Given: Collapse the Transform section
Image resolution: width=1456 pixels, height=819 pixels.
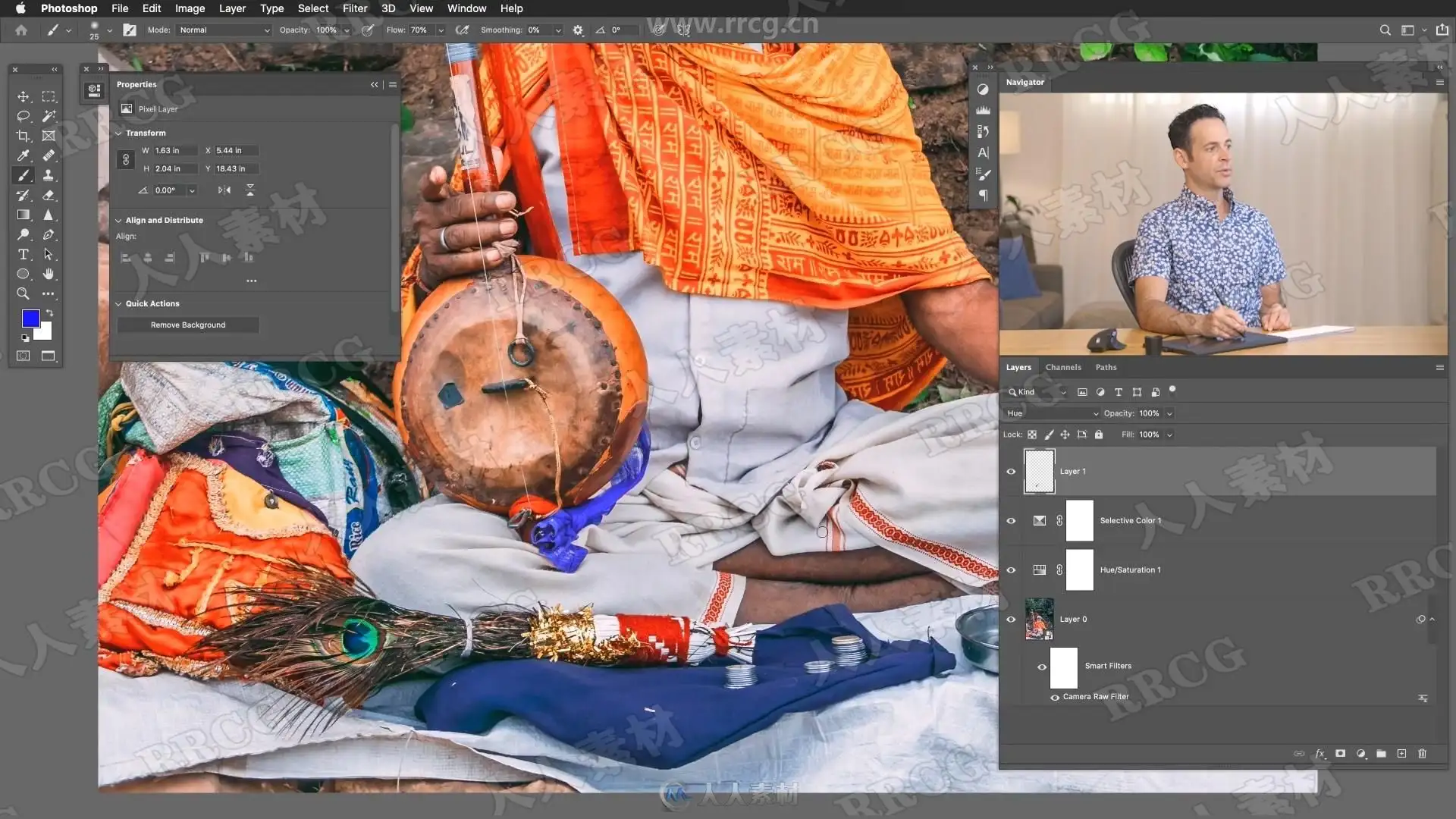Looking at the screenshot, I should click(x=118, y=133).
